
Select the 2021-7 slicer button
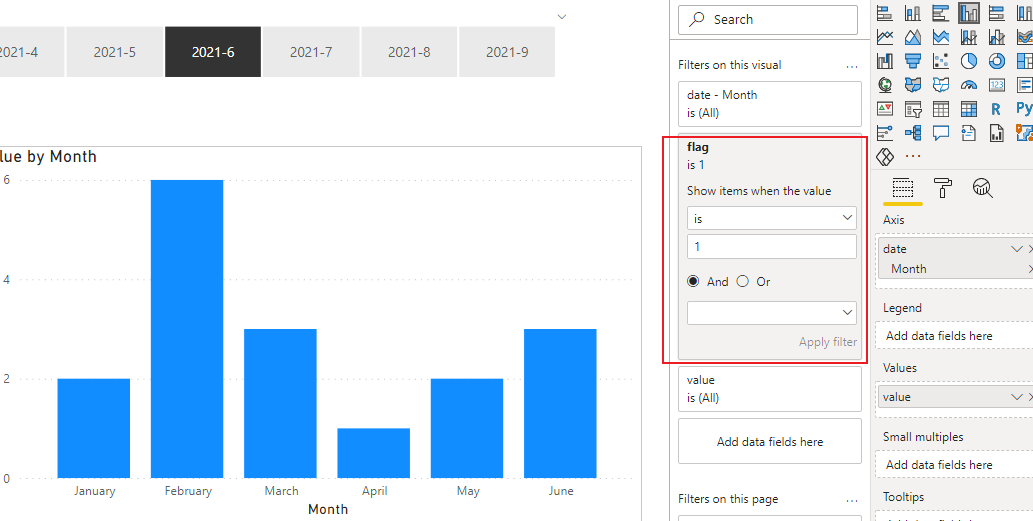coord(311,52)
